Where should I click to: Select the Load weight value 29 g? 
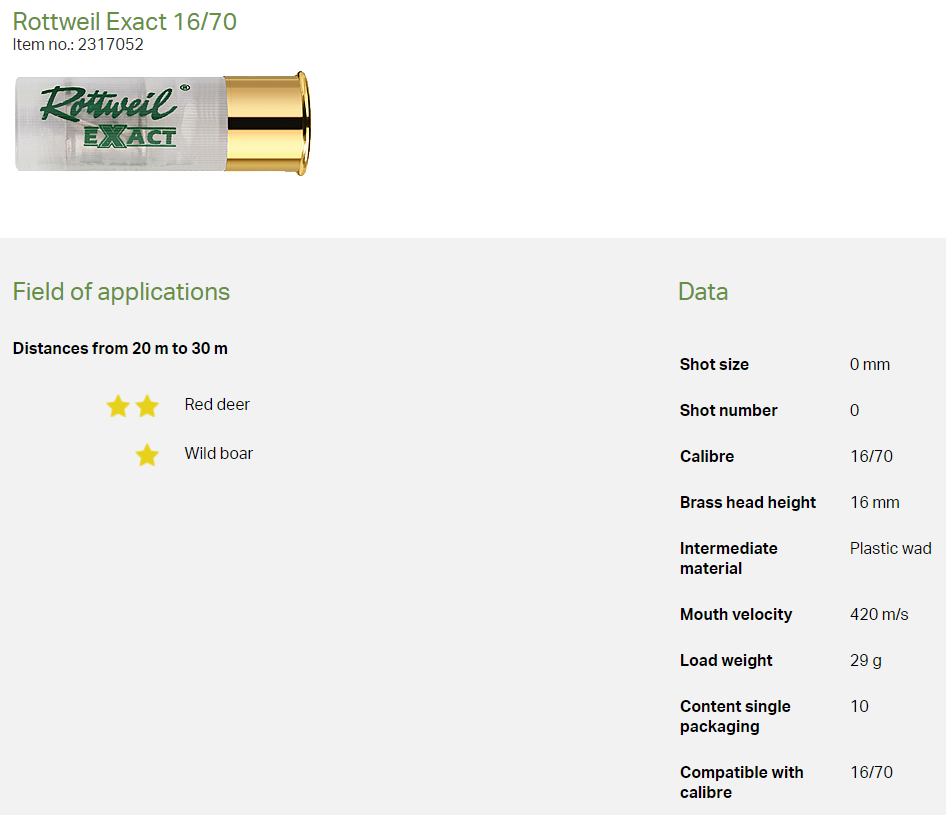coord(866,661)
